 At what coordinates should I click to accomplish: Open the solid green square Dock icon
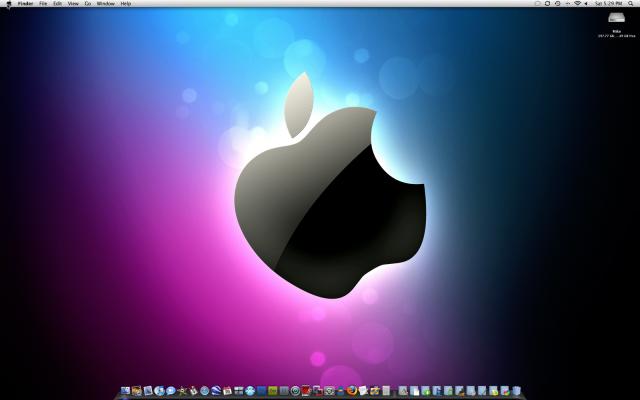point(273,391)
